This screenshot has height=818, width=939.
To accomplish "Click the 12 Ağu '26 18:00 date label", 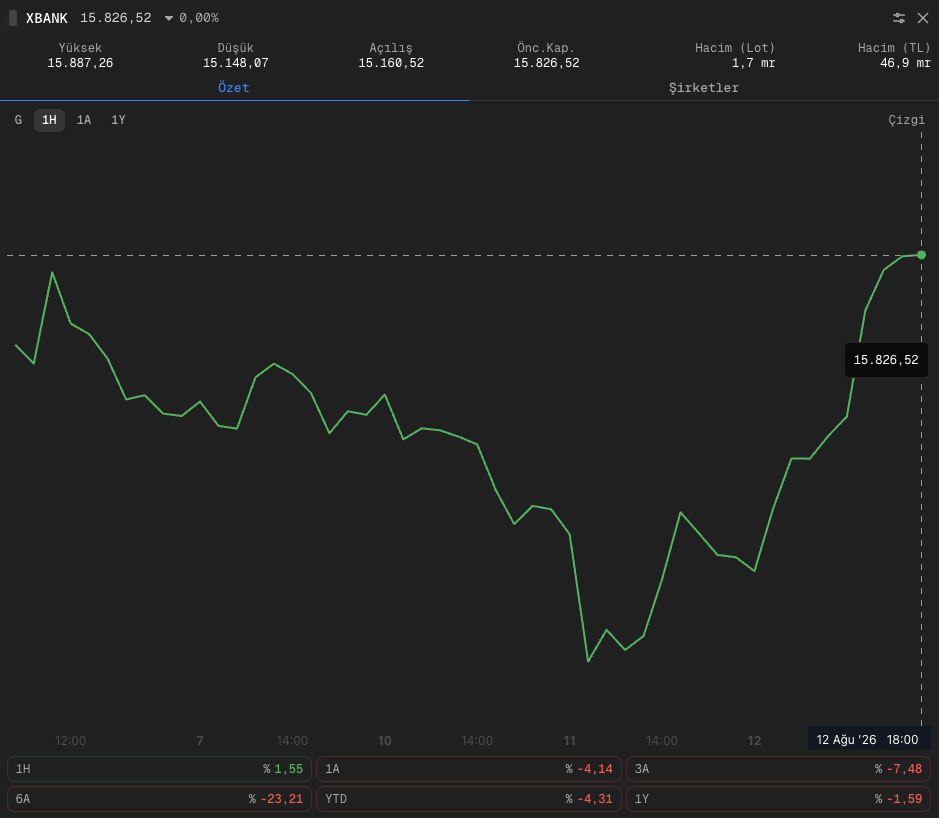I will coord(867,740).
